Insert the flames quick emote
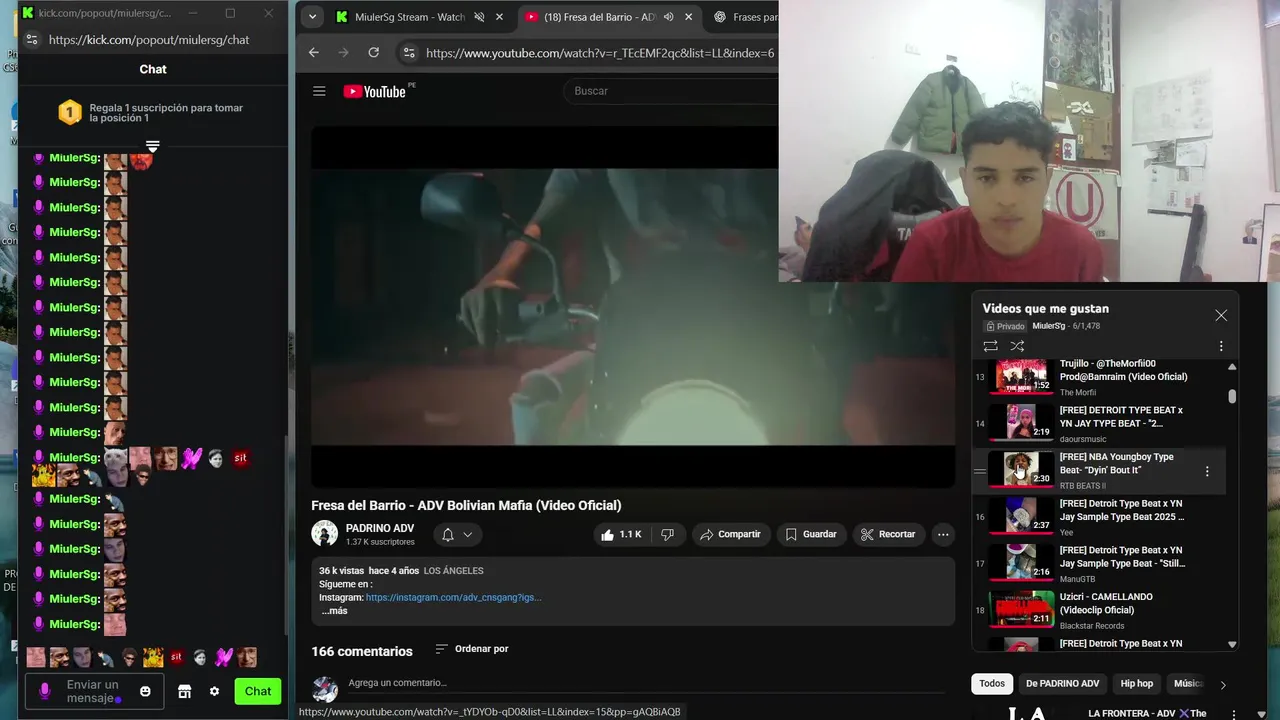This screenshot has width=1280, height=720. (x=153, y=657)
